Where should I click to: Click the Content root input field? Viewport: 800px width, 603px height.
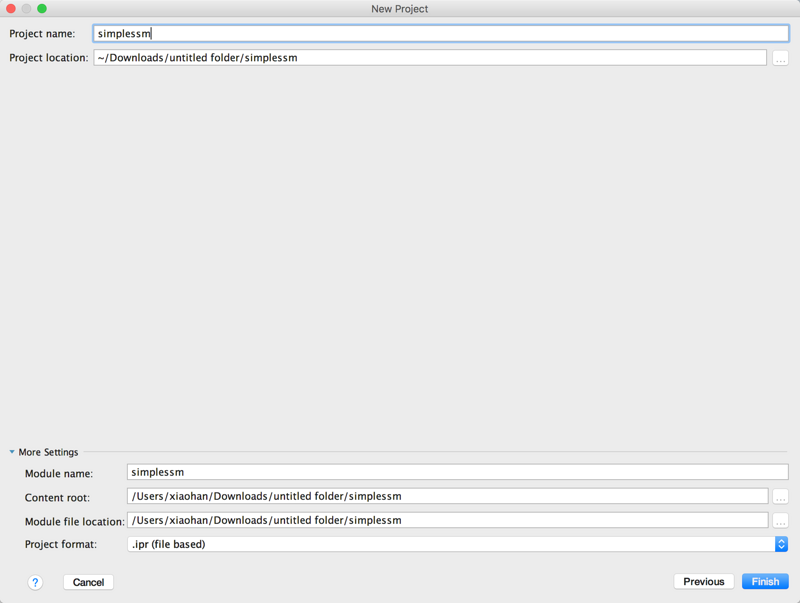(x=447, y=496)
